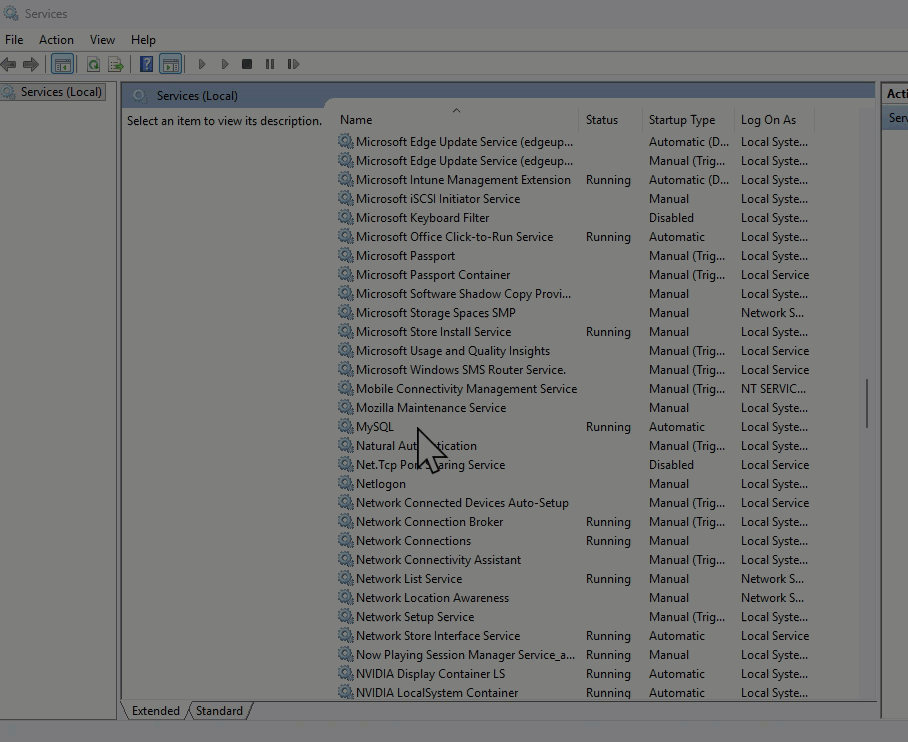
Task: Click the gear icon beside Mozilla Maintenance Service
Action: [x=346, y=407]
